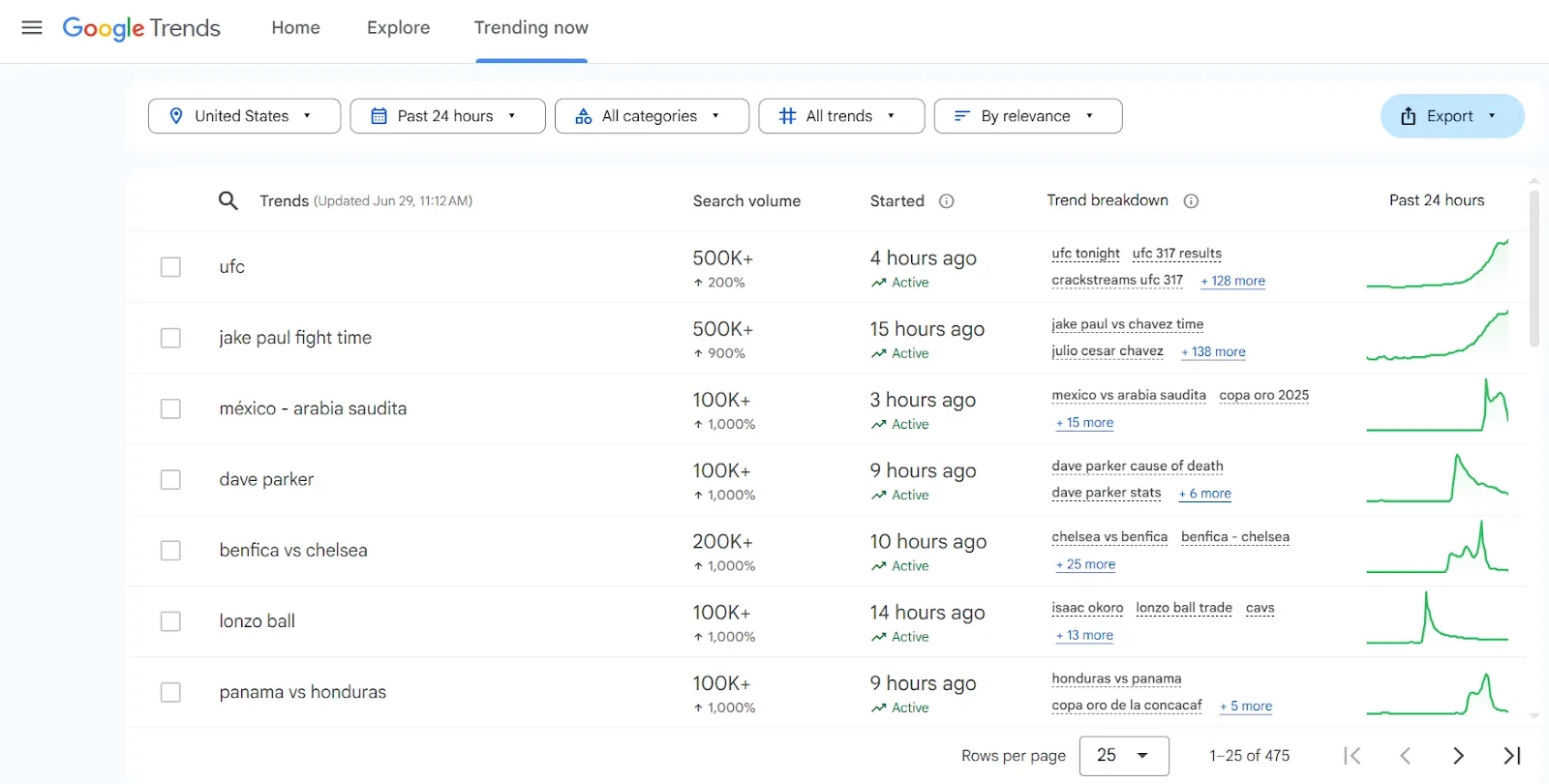
Task: Open the 'ufc 317 results' related query
Action: click(1177, 254)
